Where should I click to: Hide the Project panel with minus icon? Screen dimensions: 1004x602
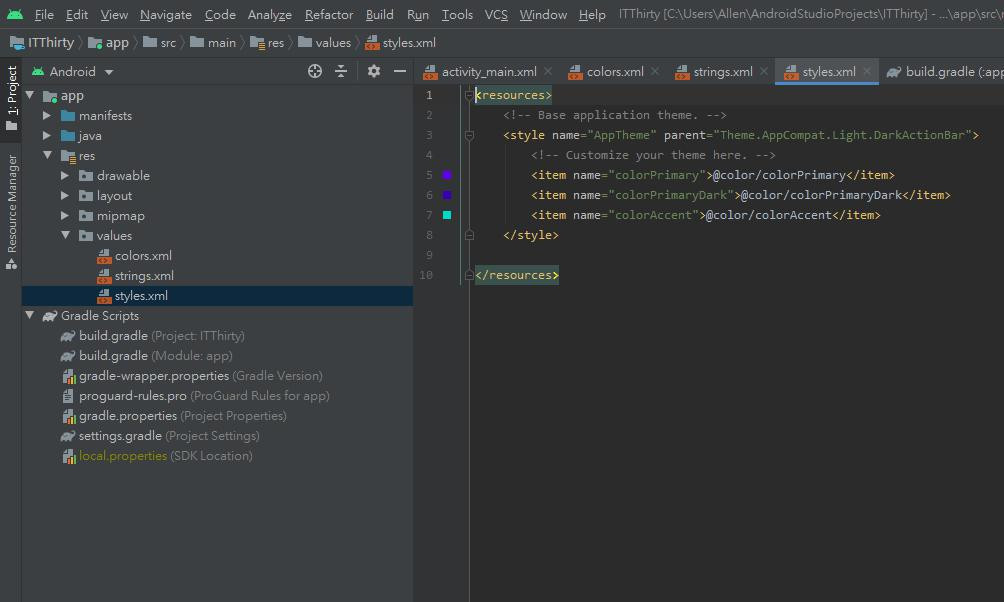[400, 71]
